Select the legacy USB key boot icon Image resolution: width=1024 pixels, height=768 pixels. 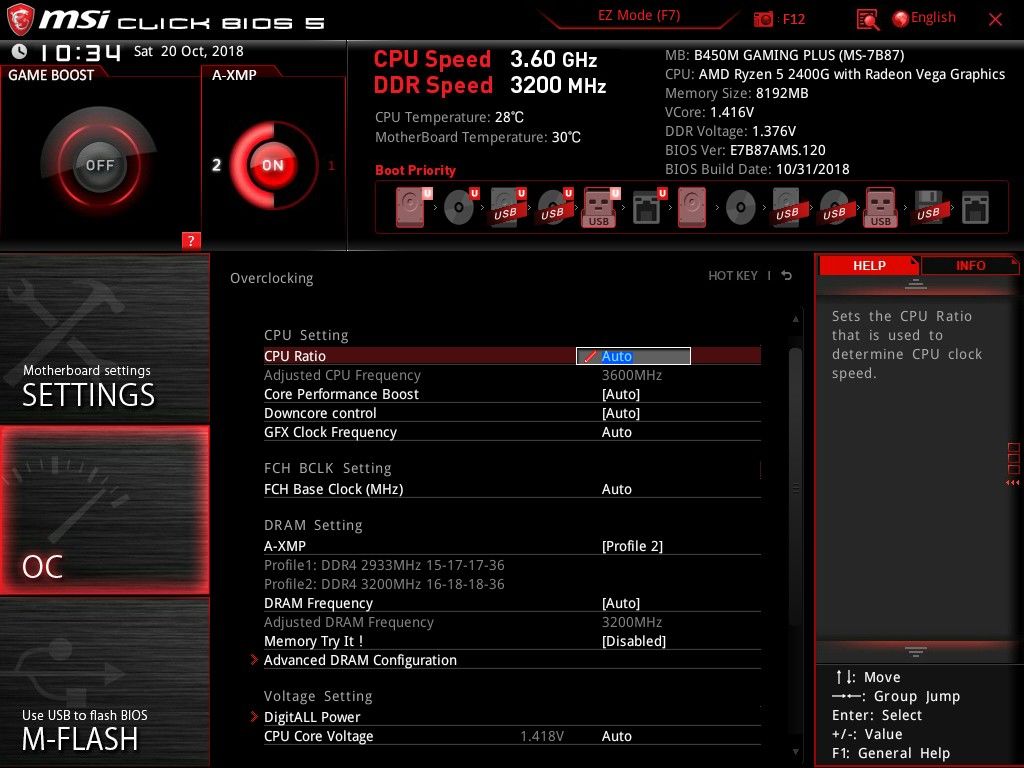[x=880, y=207]
